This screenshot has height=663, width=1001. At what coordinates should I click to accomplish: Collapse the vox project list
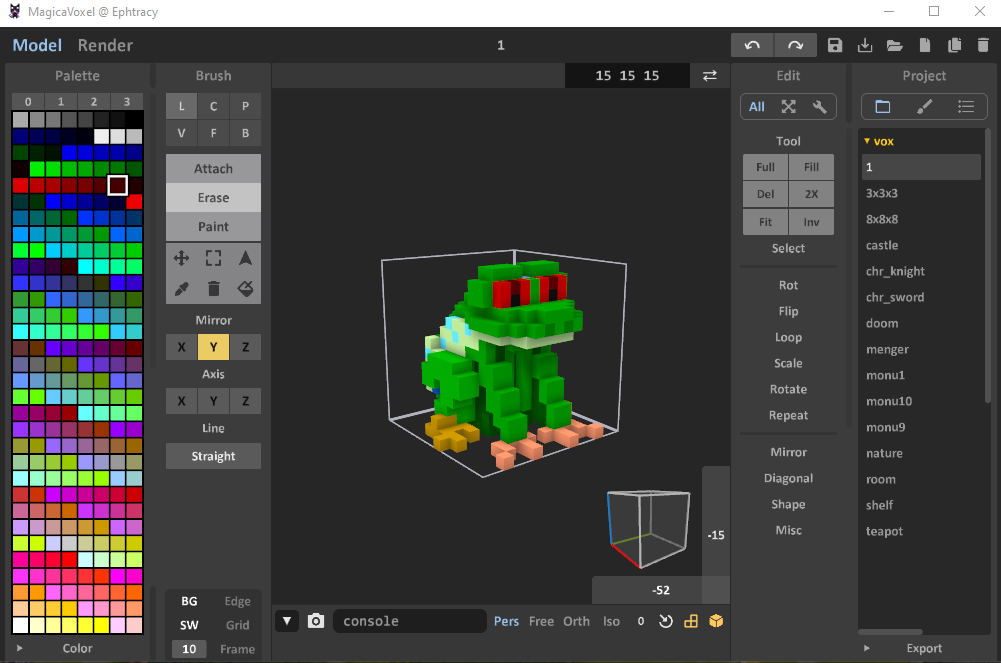[x=866, y=141]
